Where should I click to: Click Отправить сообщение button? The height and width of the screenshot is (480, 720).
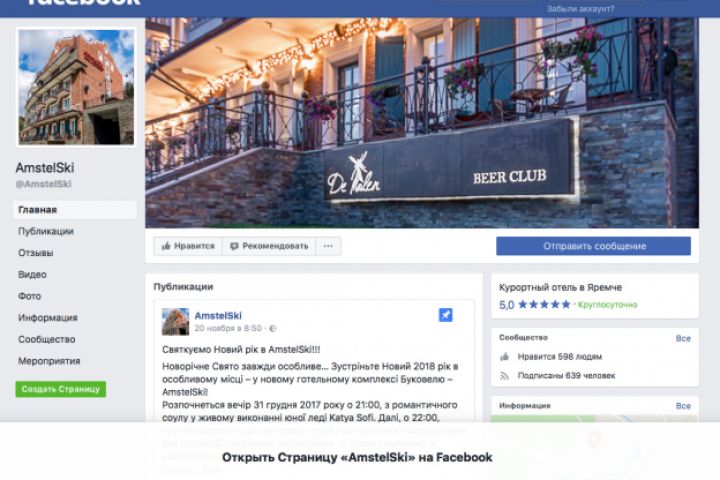pyautogui.click(x=593, y=246)
